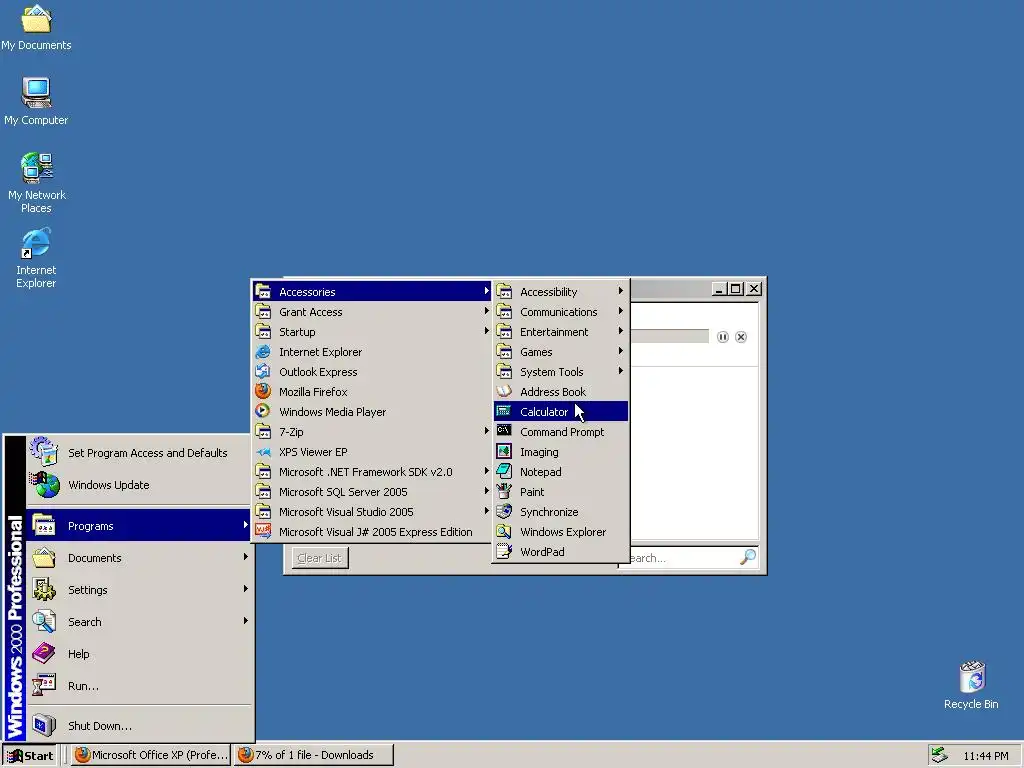The width and height of the screenshot is (1024, 768).
Task: Open My Computer desktop icon
Action: [x=36, y=101]
